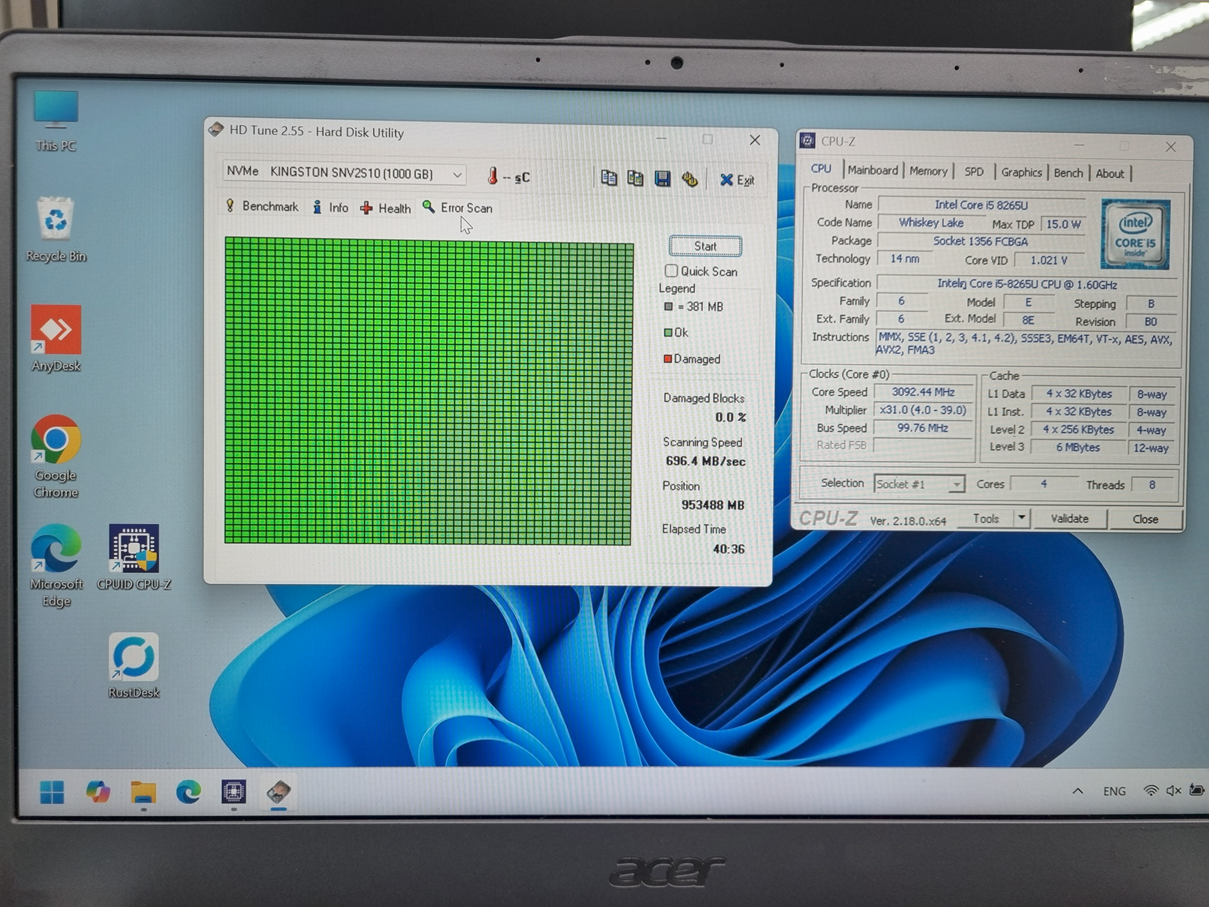Expand the Tools dropdown arrow in CPU-Z
This screenshot has height=907, width=1209.
[x=1021, y=518]
